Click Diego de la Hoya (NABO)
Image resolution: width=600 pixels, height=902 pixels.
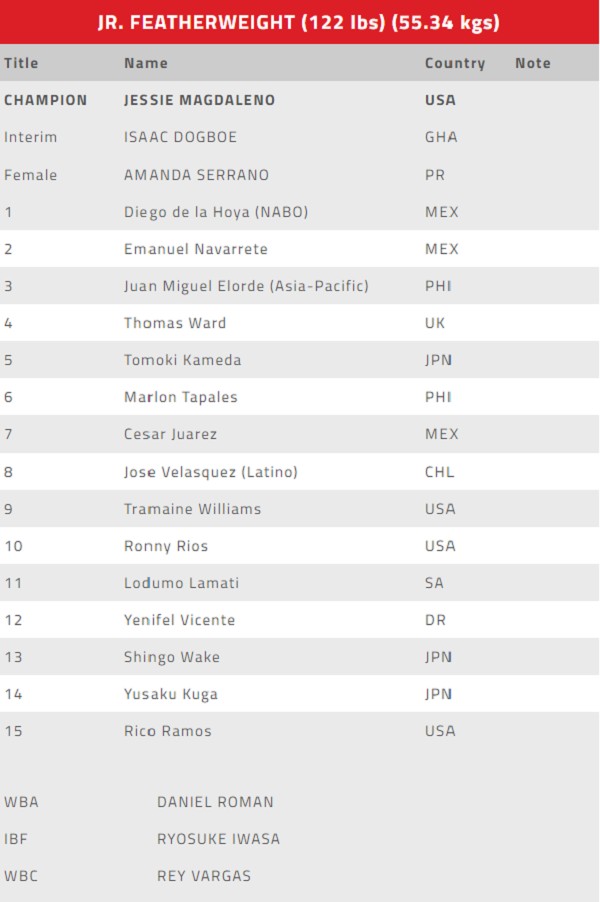[216, 212]
